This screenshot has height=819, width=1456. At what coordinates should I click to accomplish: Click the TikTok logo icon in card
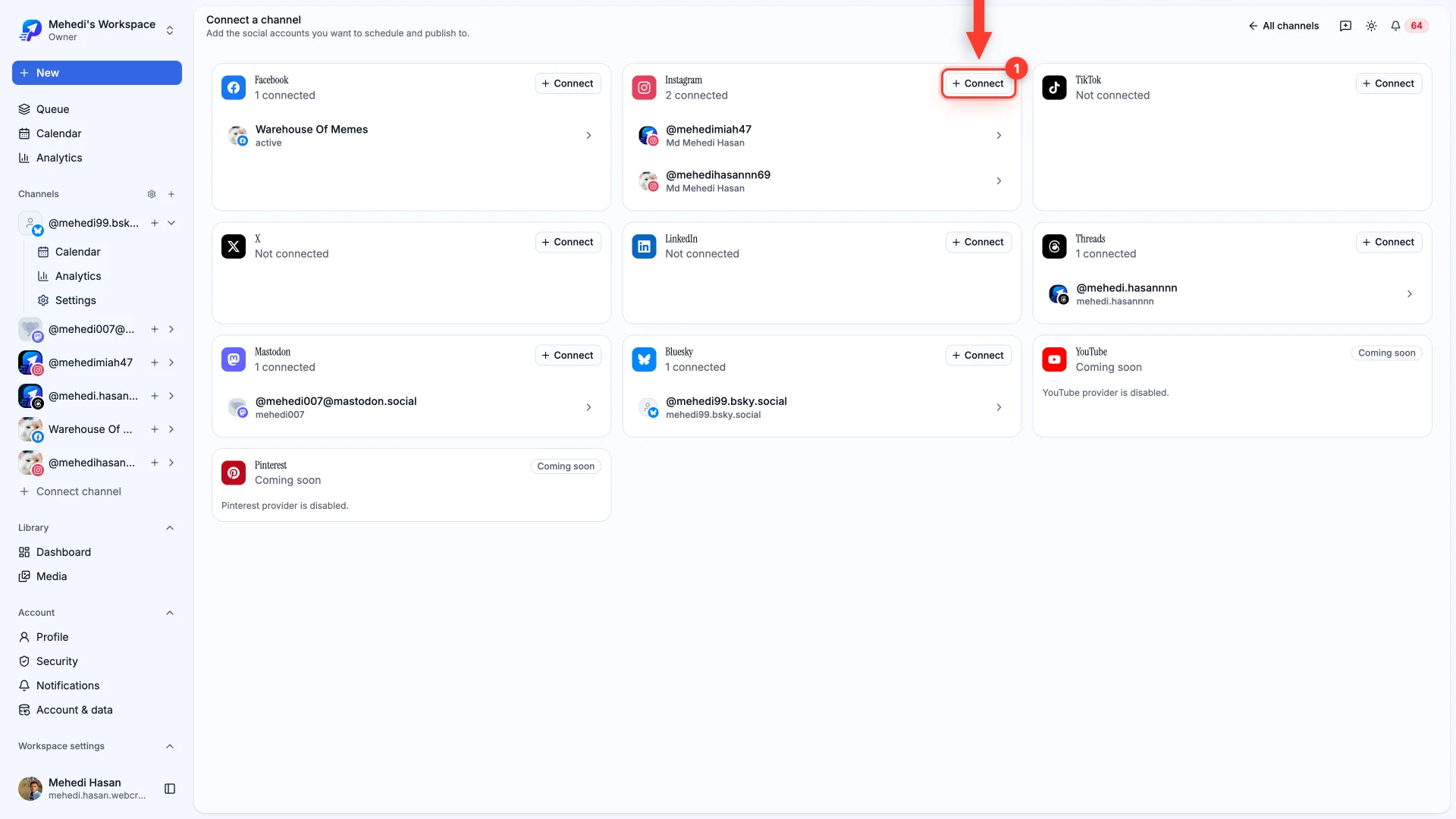point(1054,87)
